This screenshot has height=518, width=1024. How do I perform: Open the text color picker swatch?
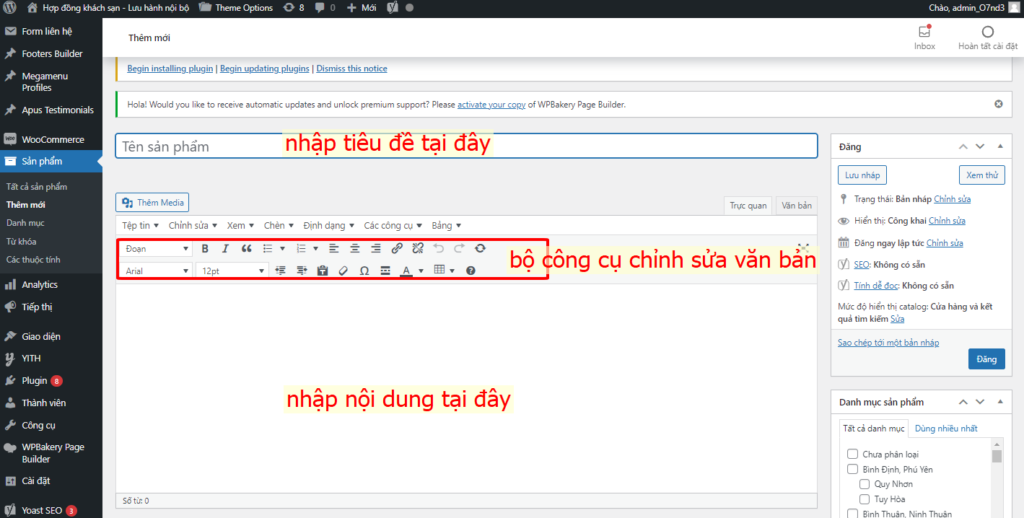[406, 270]
